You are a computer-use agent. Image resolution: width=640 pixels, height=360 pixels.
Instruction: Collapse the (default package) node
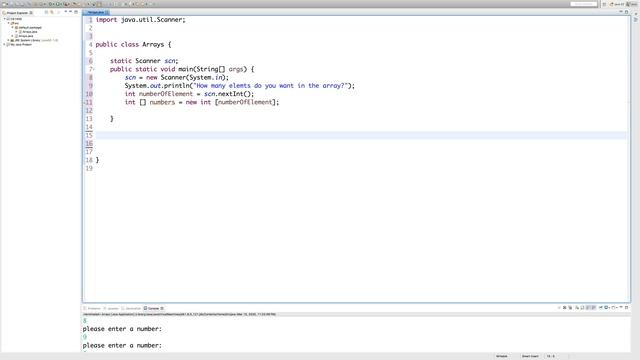pos(12,27)
